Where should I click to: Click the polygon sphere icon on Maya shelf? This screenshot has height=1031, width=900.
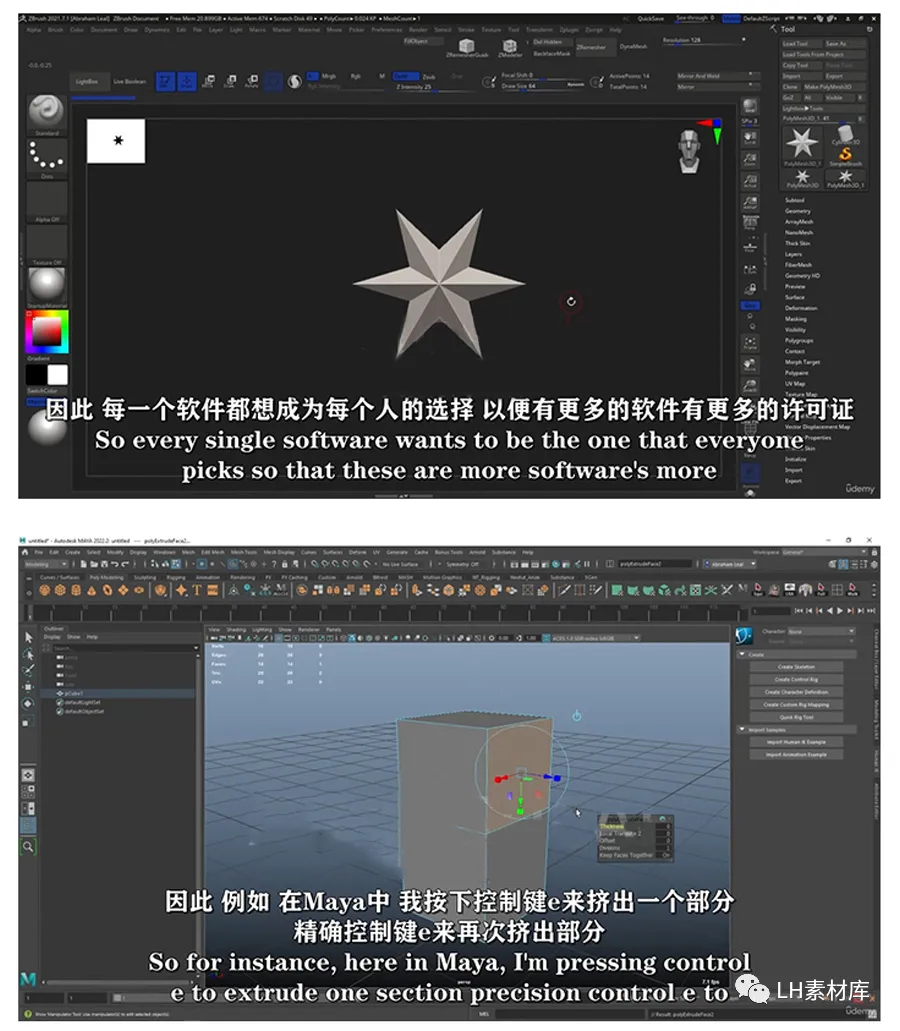45,590
